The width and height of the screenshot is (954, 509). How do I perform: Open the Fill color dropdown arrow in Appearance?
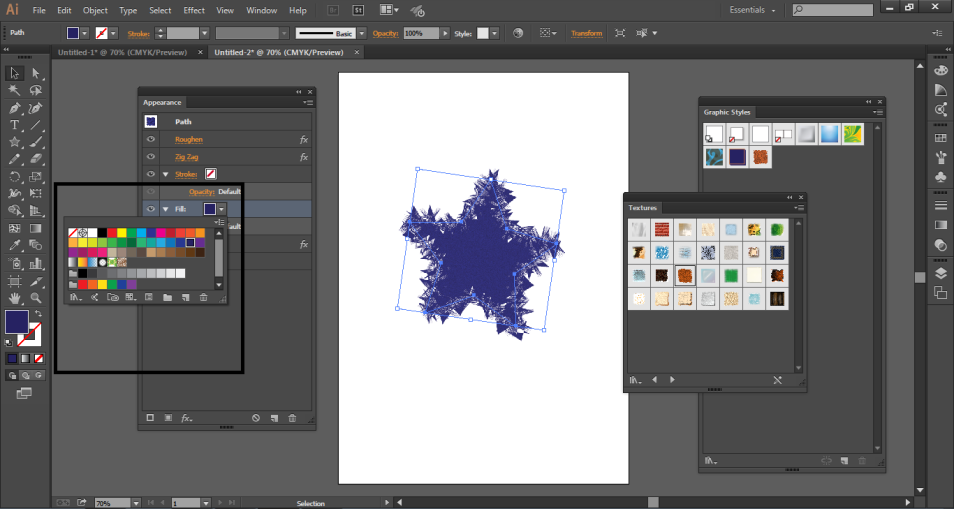(221, 209)
